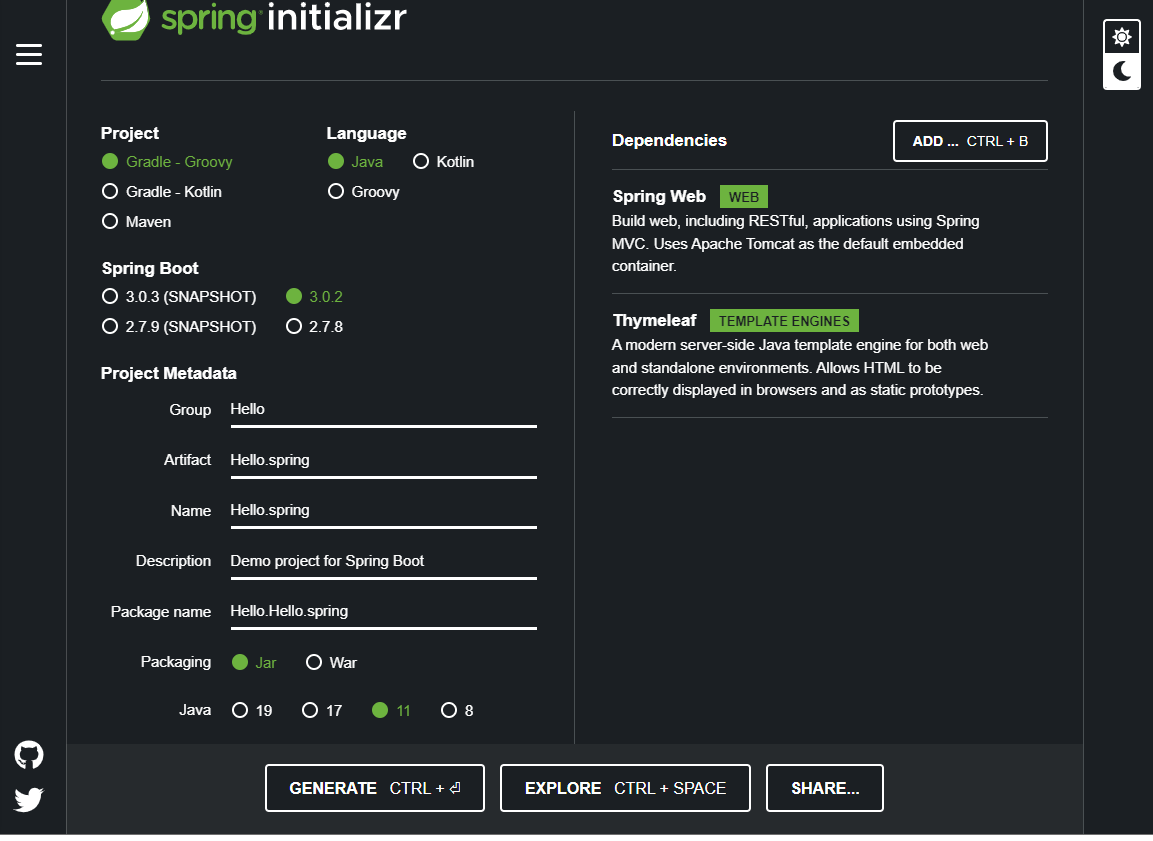Click the Spring Initializr logo
This screenshot has width=1153, height=841.
click(254, 18)
